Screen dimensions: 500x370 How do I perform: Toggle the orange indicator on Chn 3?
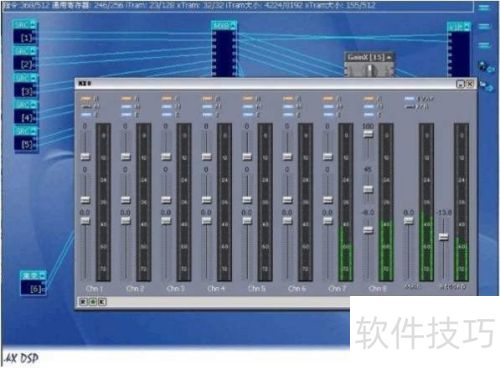[x=167, y=99]
